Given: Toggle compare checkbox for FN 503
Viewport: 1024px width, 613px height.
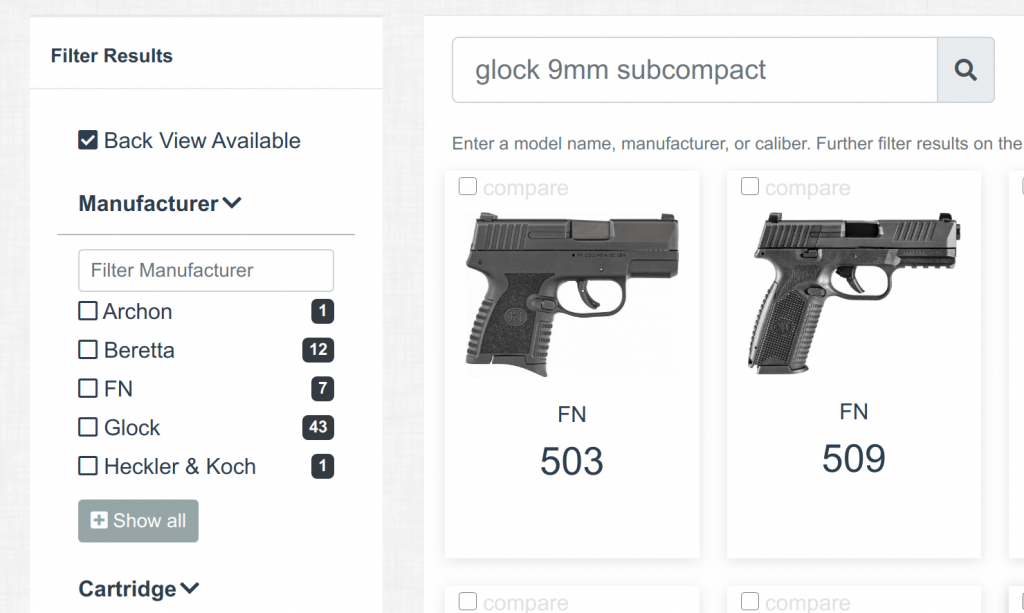Looking at the screenshot, I should pyautogui.click(x=468, y=187).
